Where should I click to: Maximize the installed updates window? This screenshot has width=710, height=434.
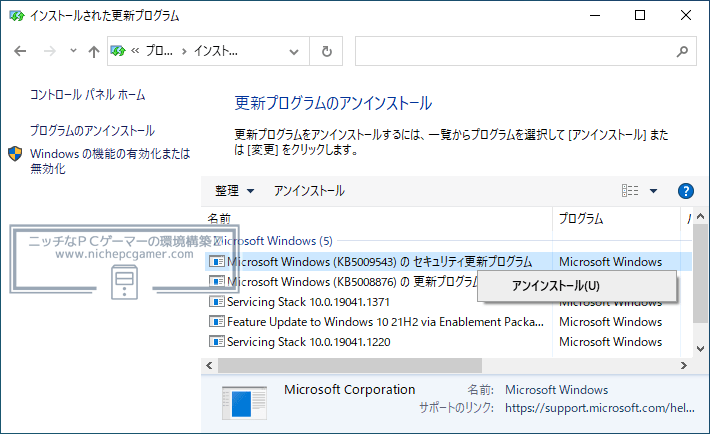click(x=640, y=15)
